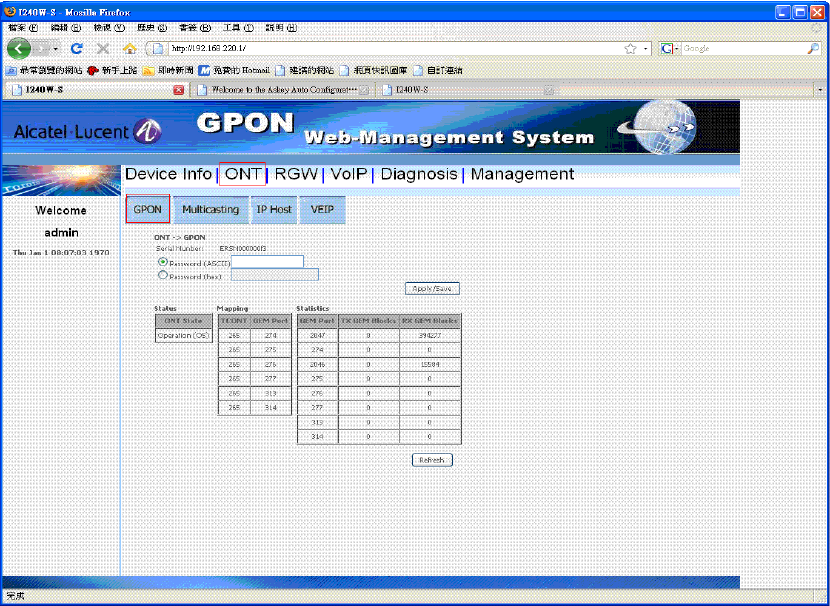Viewport: 830px width, 606px height.
Task: Open the 說明(H) Help menu
Action: click(281, 28)
